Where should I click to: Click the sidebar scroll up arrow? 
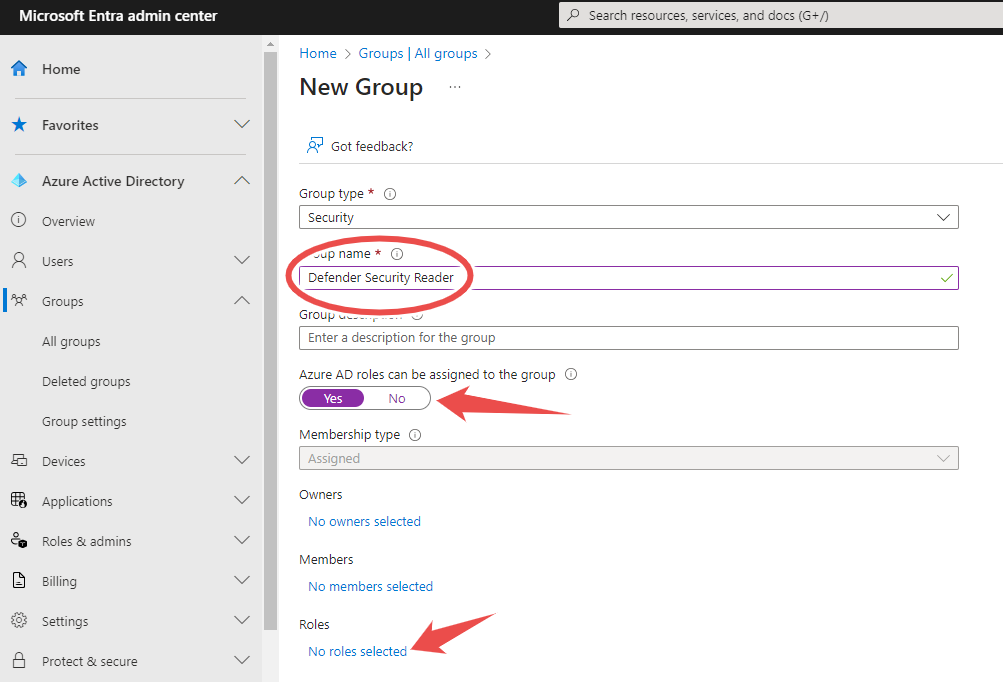270,44
